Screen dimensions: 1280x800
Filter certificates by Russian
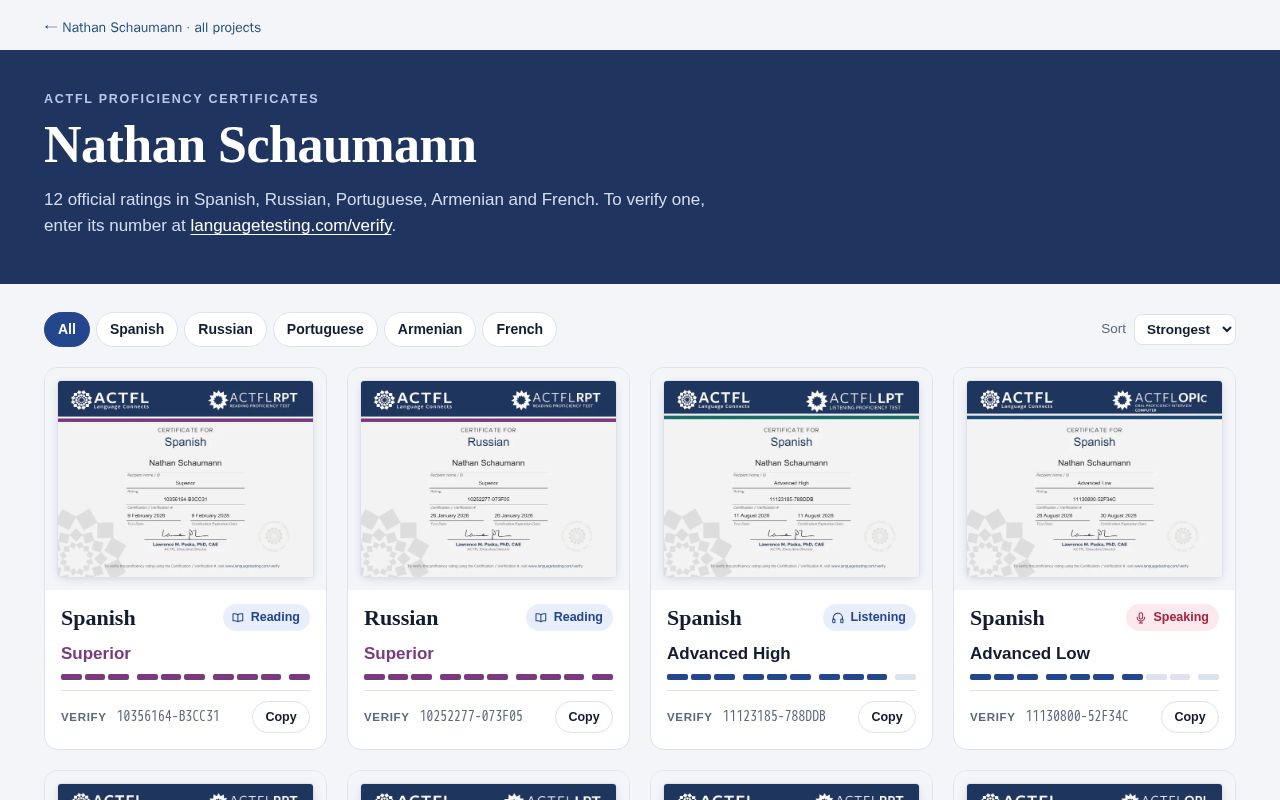[225, 329]
